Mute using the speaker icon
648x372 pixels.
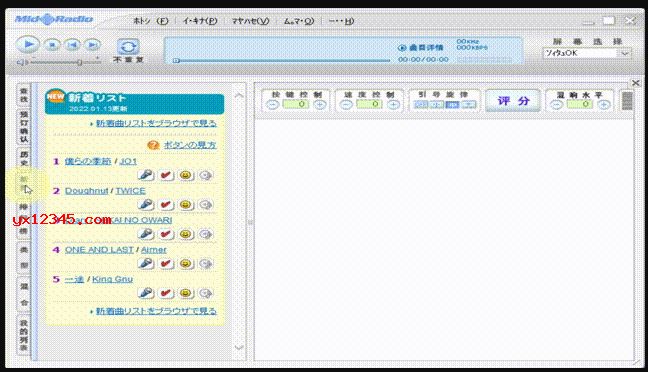22,62
